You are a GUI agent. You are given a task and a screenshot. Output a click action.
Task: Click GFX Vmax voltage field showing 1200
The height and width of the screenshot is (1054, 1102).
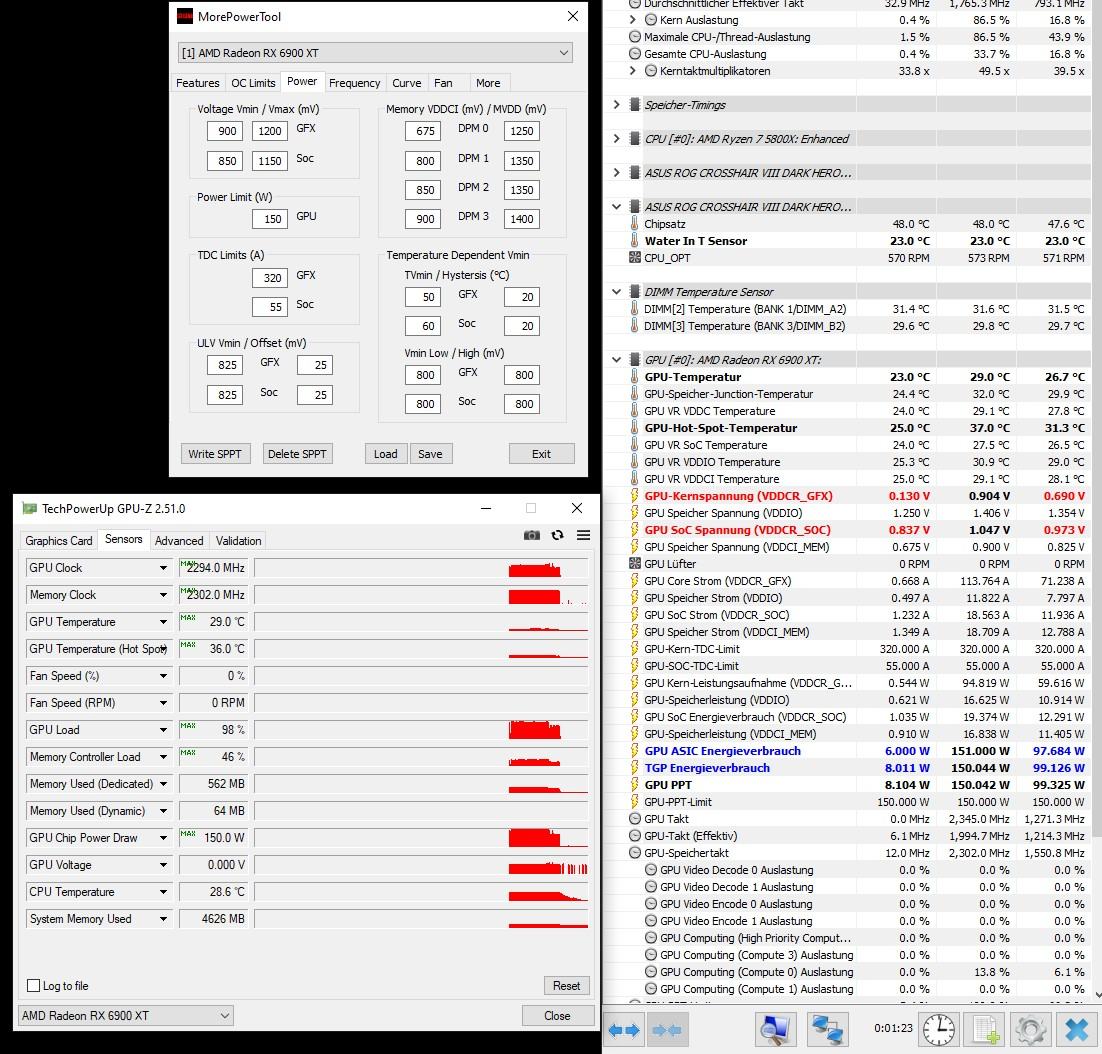(270, 131)
